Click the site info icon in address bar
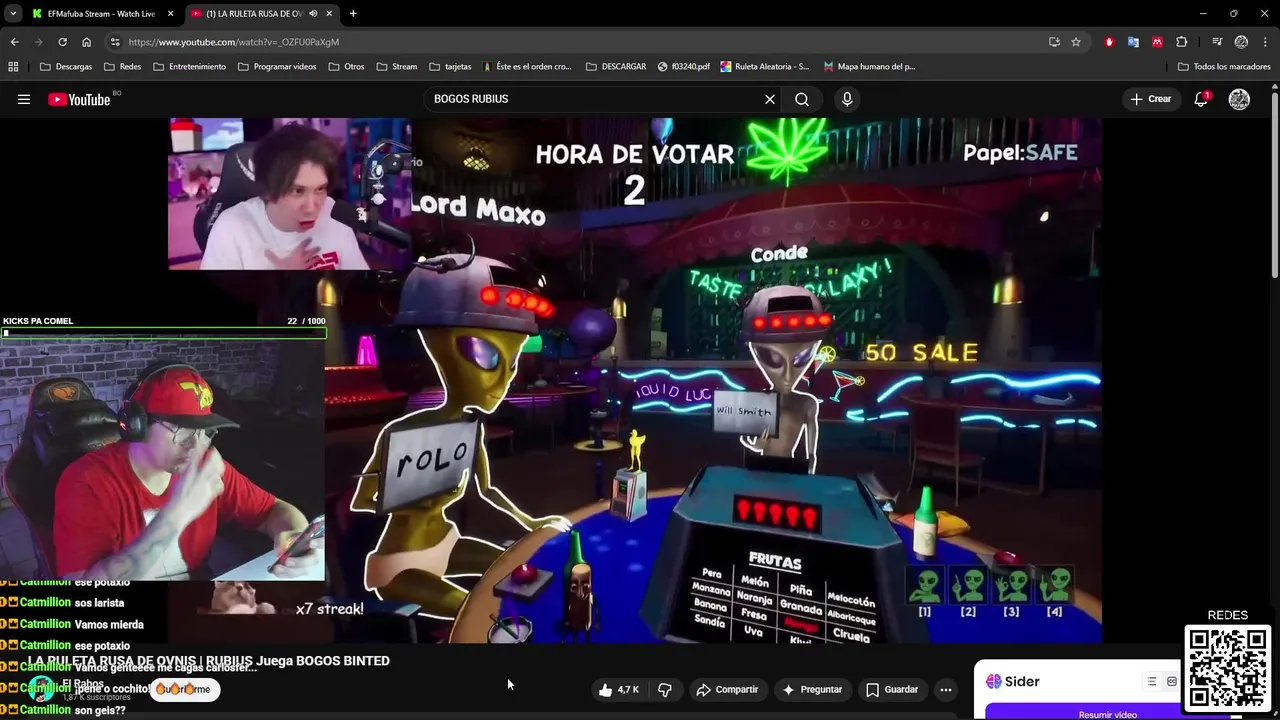1280x720 pixels. click(115, 42)
